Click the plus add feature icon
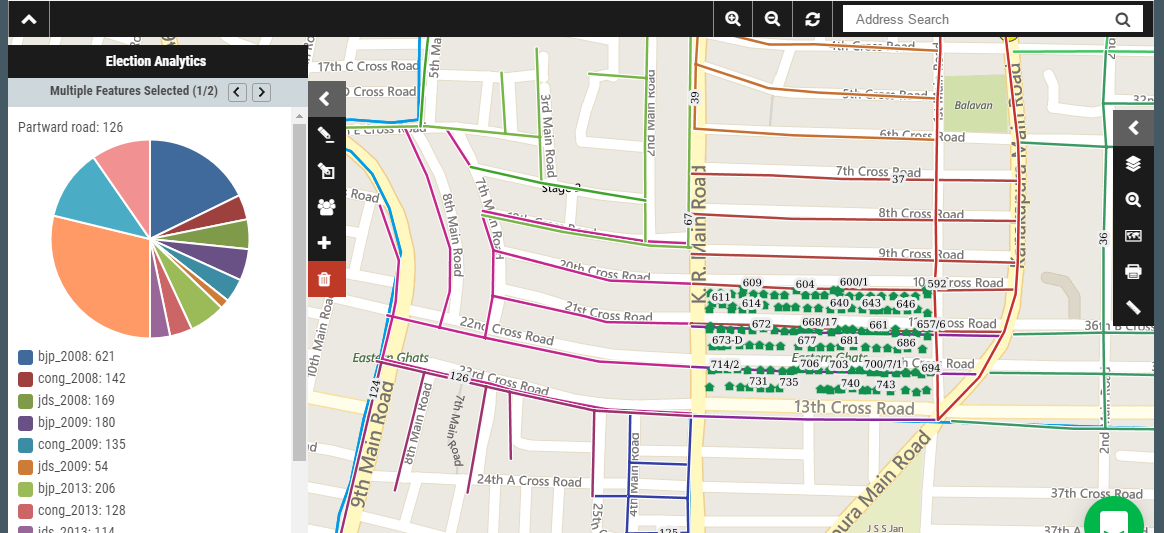1164x533 pixels. pos(325,243)
